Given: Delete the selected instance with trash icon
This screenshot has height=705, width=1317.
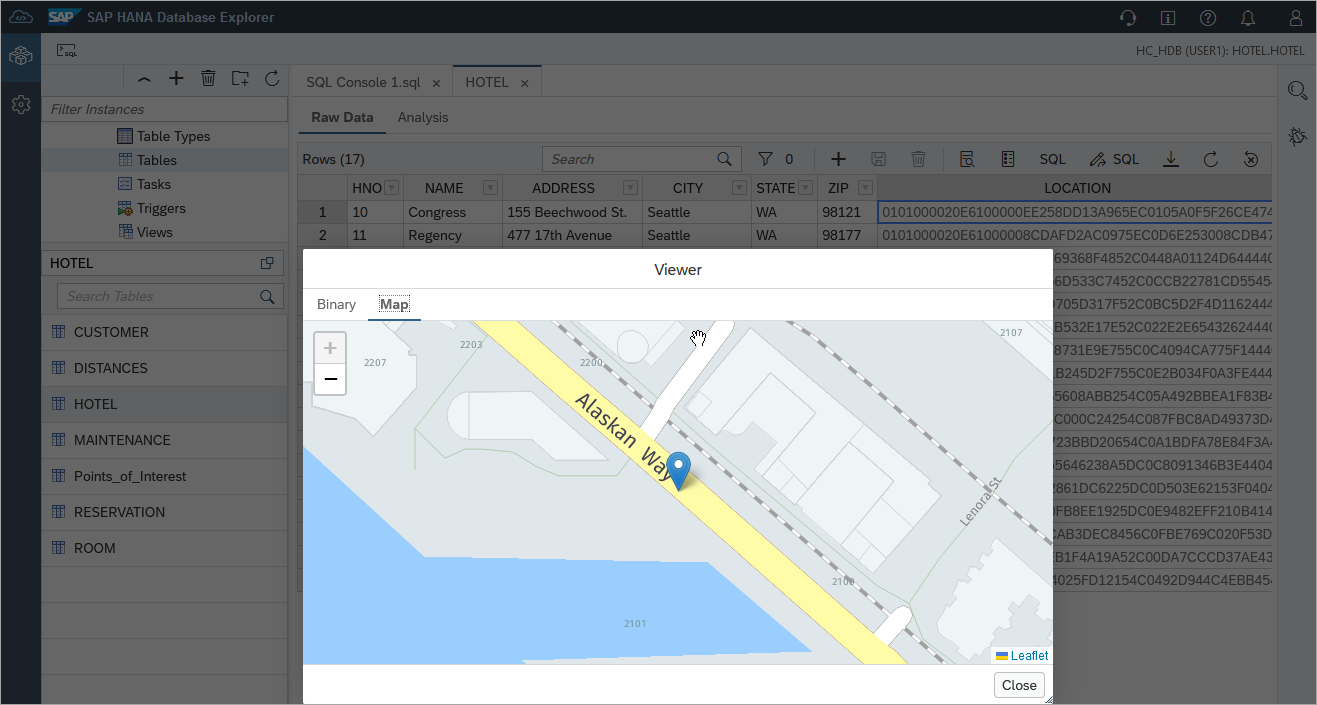Looking at the screenshot, I should 208,78.
